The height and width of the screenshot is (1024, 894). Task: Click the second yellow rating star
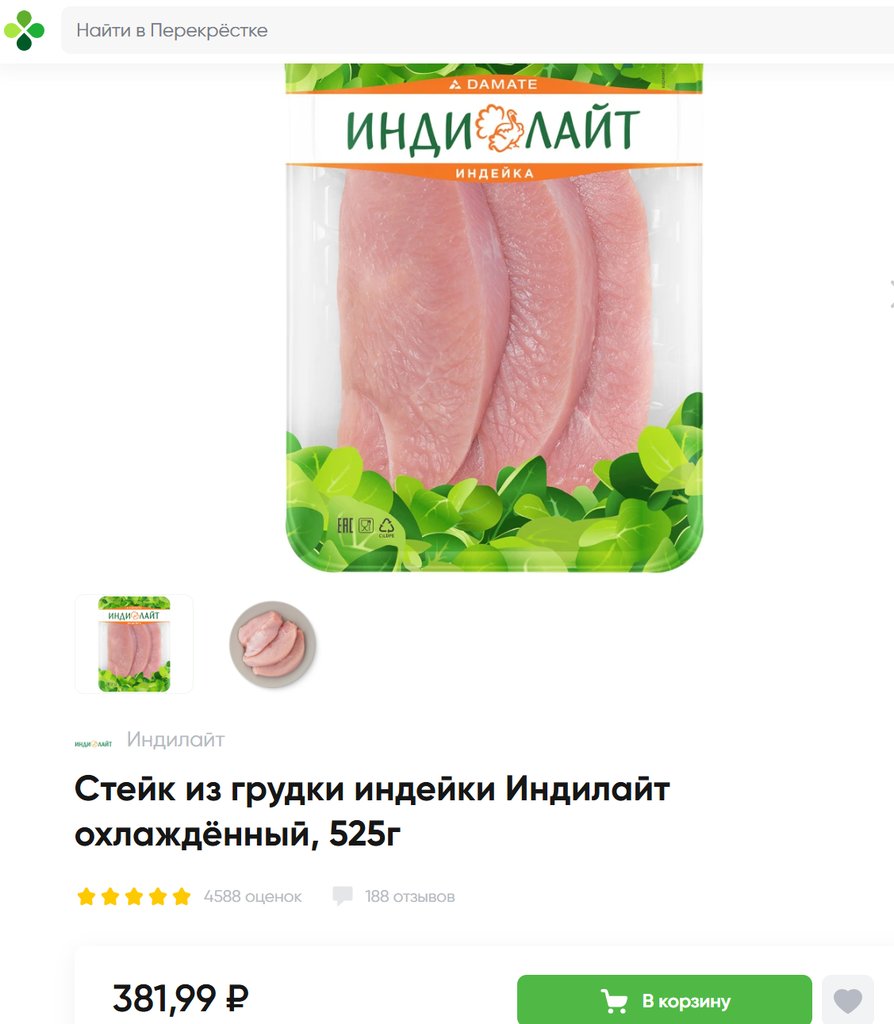110,896
